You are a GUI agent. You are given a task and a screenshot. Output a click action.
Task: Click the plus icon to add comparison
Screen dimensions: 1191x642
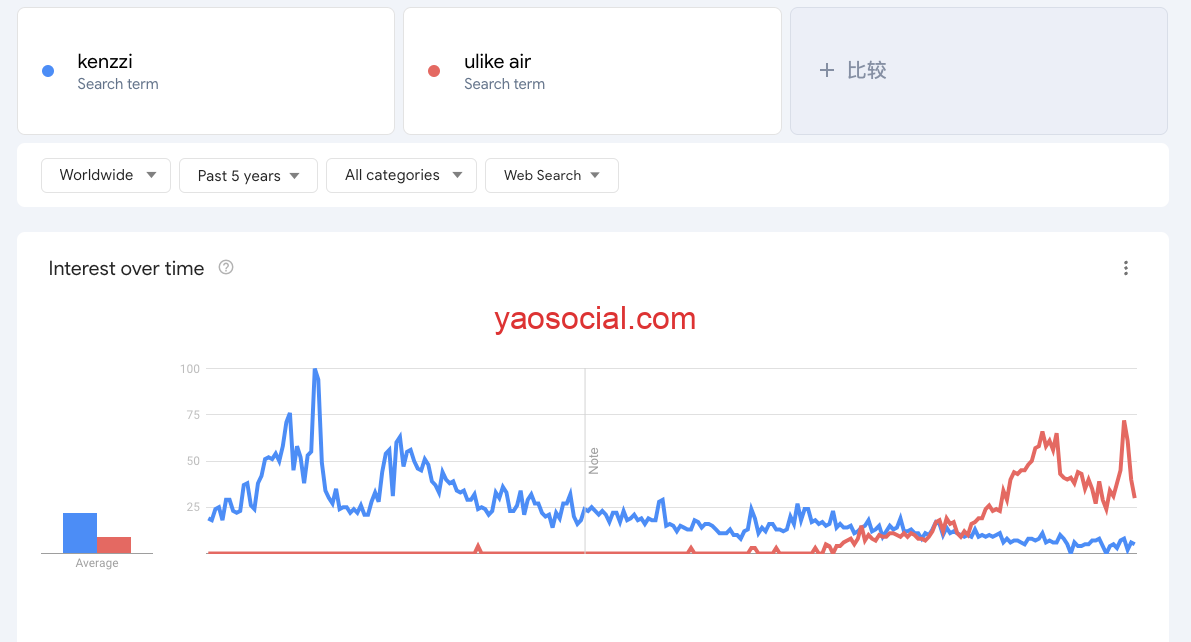(x=827, y=70)
